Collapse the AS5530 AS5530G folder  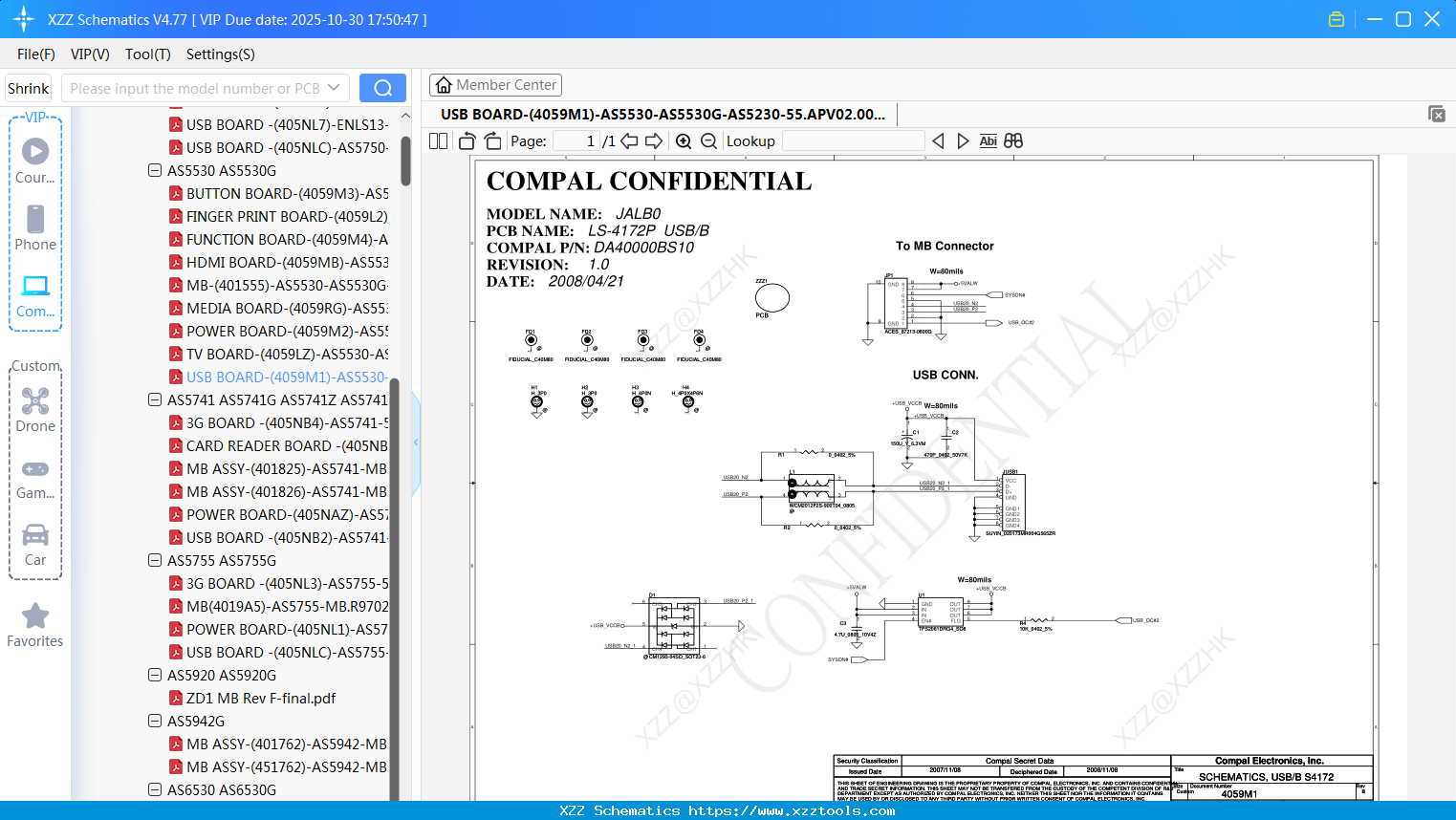(155, 171)
